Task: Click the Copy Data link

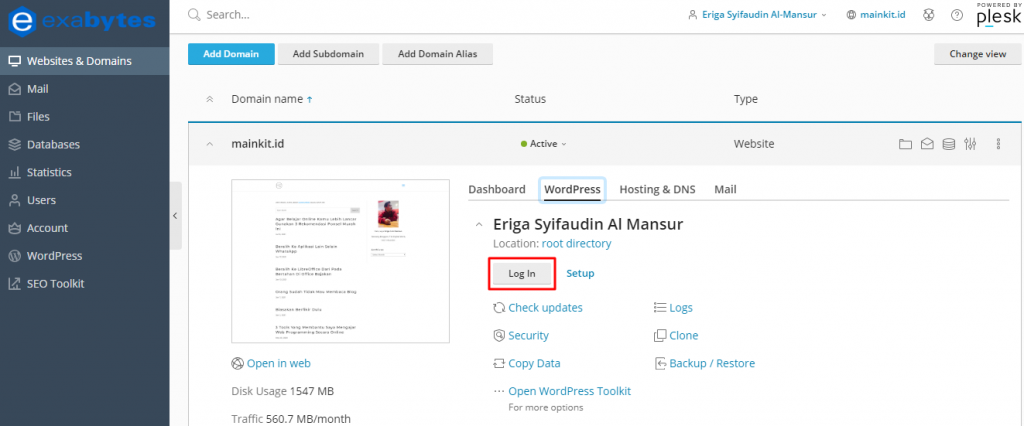Action: coord(534,363)
